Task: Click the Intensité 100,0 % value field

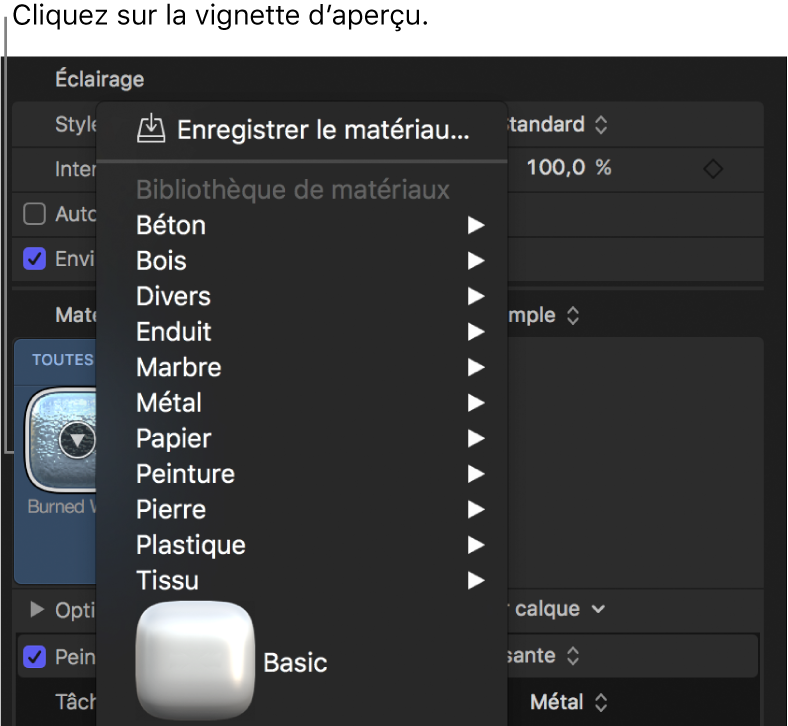Action: pyautogui.click(x=569, y=168)
